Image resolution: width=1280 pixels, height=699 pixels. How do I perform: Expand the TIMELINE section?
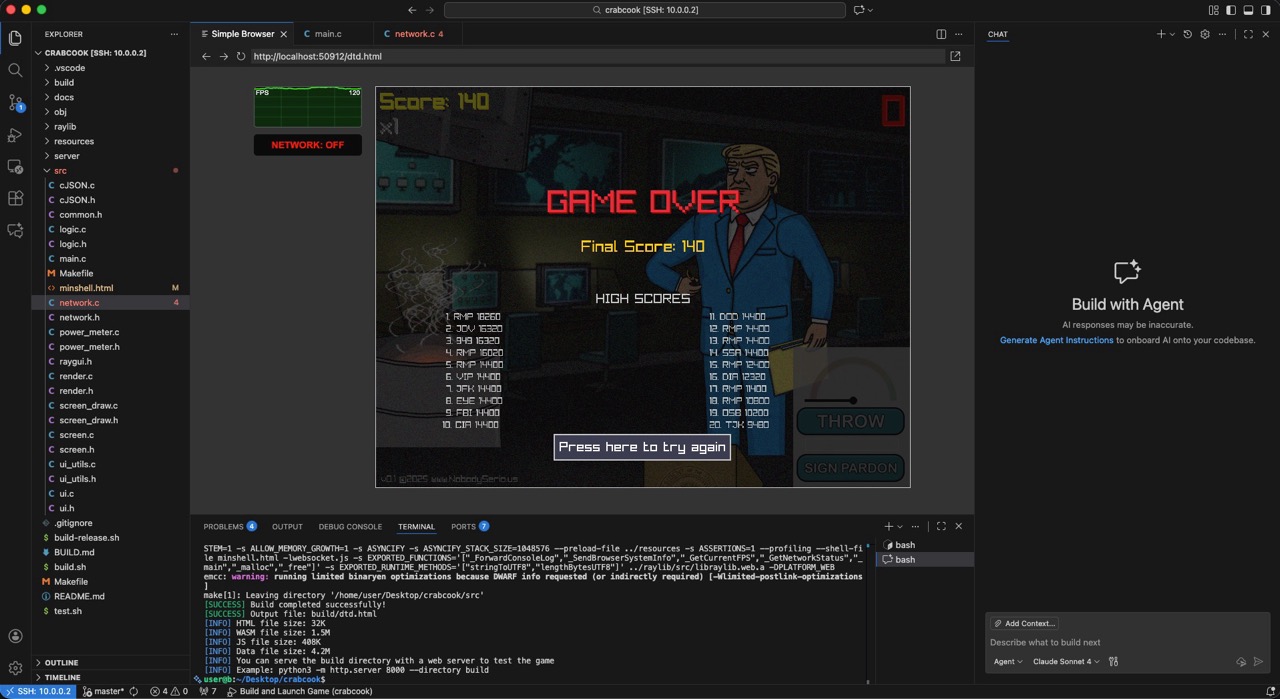click(x=62, y=677)
